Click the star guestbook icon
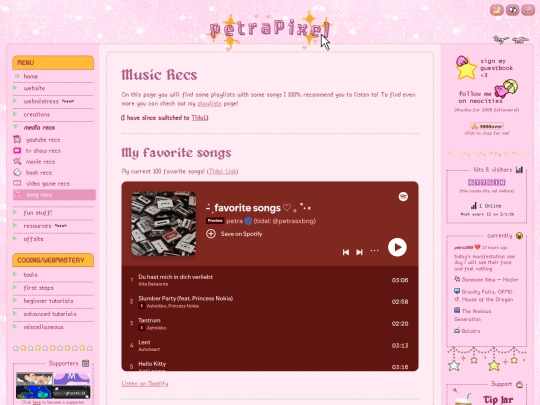The image size is (540, 405). [466, 68]
